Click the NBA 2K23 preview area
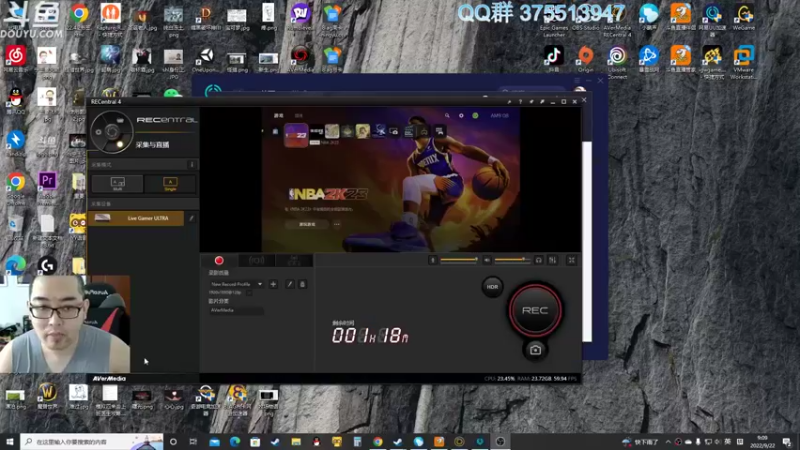Image resolution: width=800 pixels, height=450 pixels. click(x=390, y=180)
